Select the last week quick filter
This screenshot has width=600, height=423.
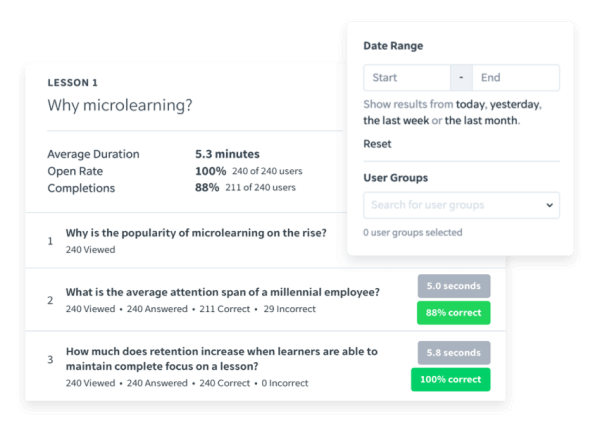pos(396,121)
